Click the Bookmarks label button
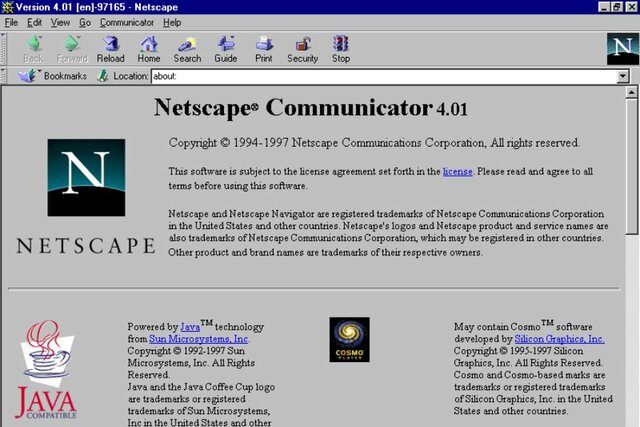This screenshot has height=427, width=640. [65, 76]
